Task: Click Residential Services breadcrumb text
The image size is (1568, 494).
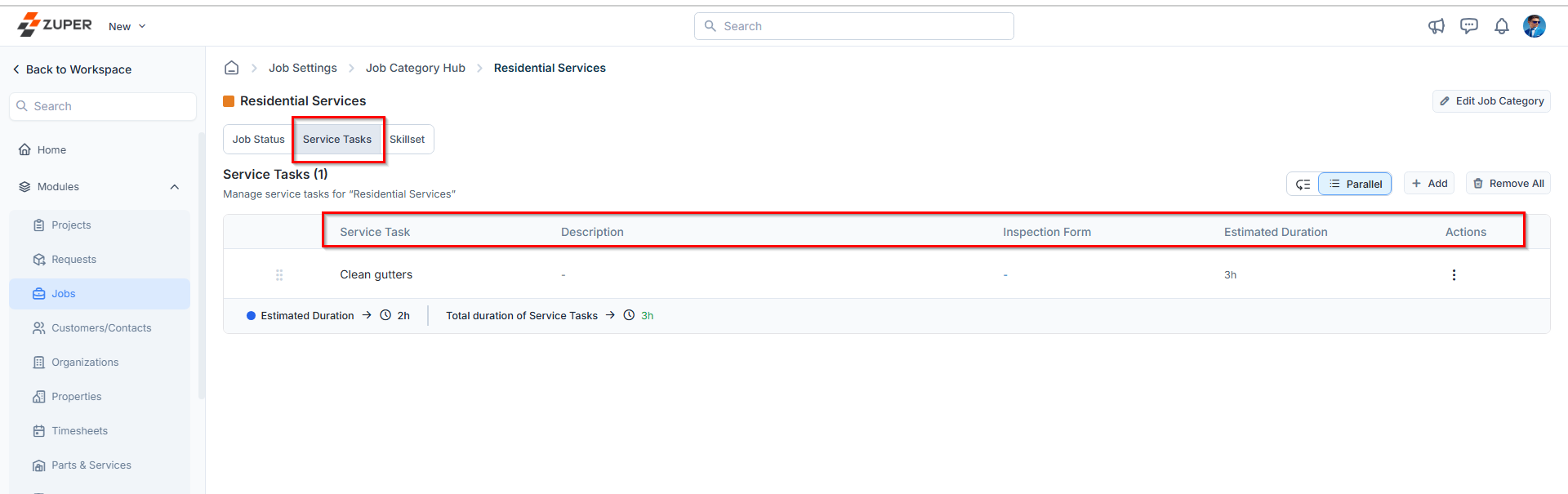Action: click(550, 68)
